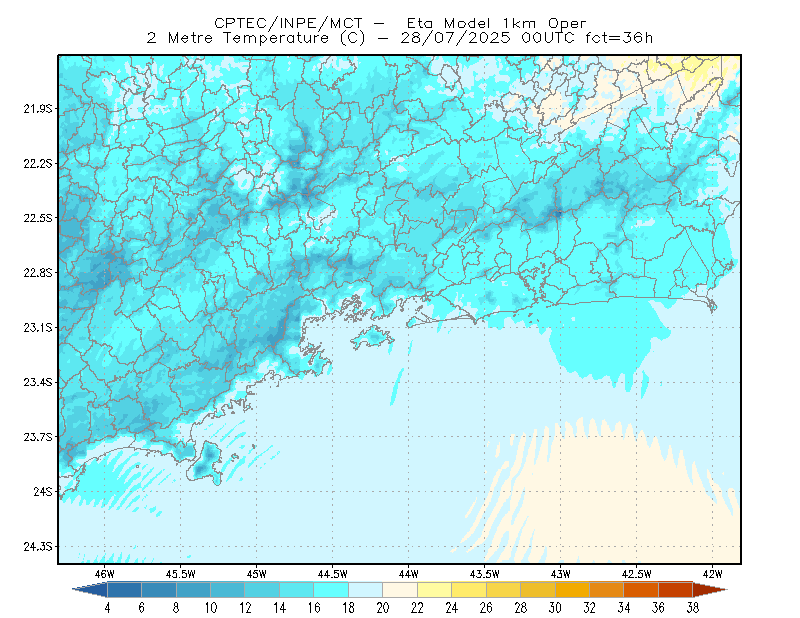
Task: Click the 44W longitude label
Action: pyautogui.click(x=409, y=574)
